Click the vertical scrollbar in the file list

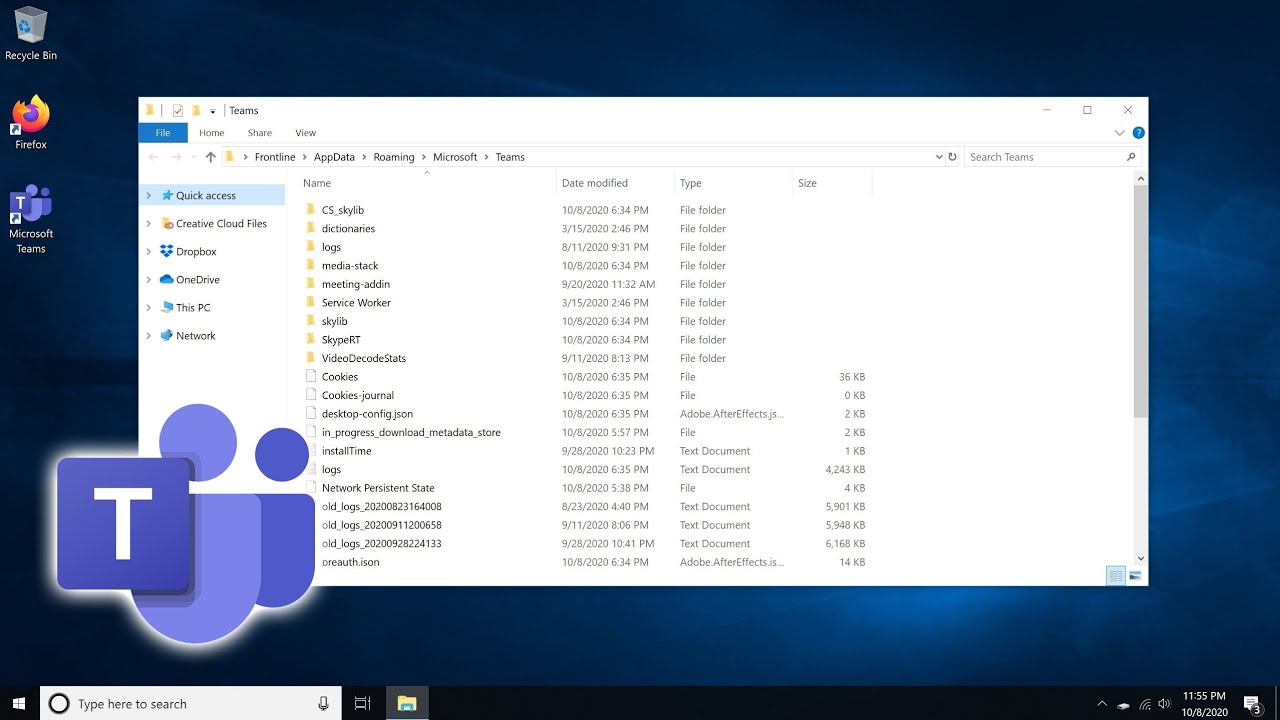click(x=1141, y=300)
